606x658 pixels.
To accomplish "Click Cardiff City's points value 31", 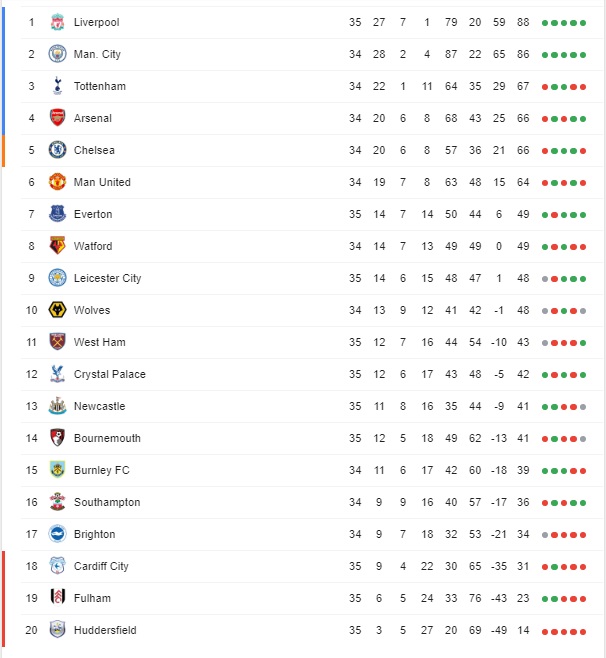I will click(523, 566).
